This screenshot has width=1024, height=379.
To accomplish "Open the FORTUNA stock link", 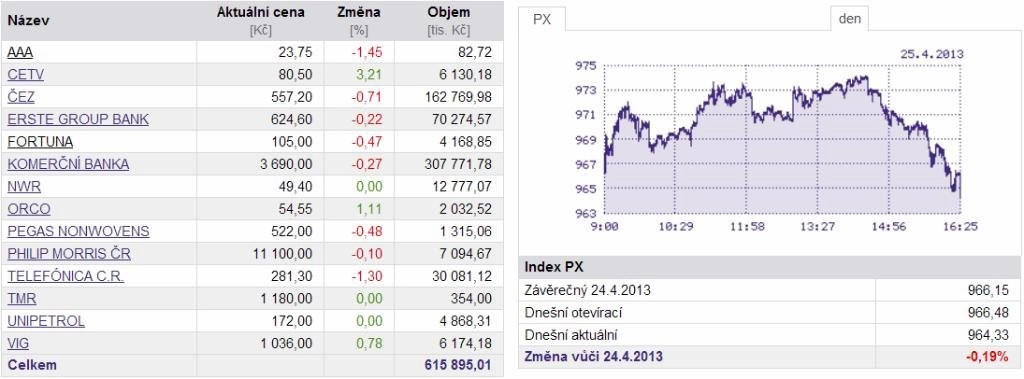I will (40, 142).
